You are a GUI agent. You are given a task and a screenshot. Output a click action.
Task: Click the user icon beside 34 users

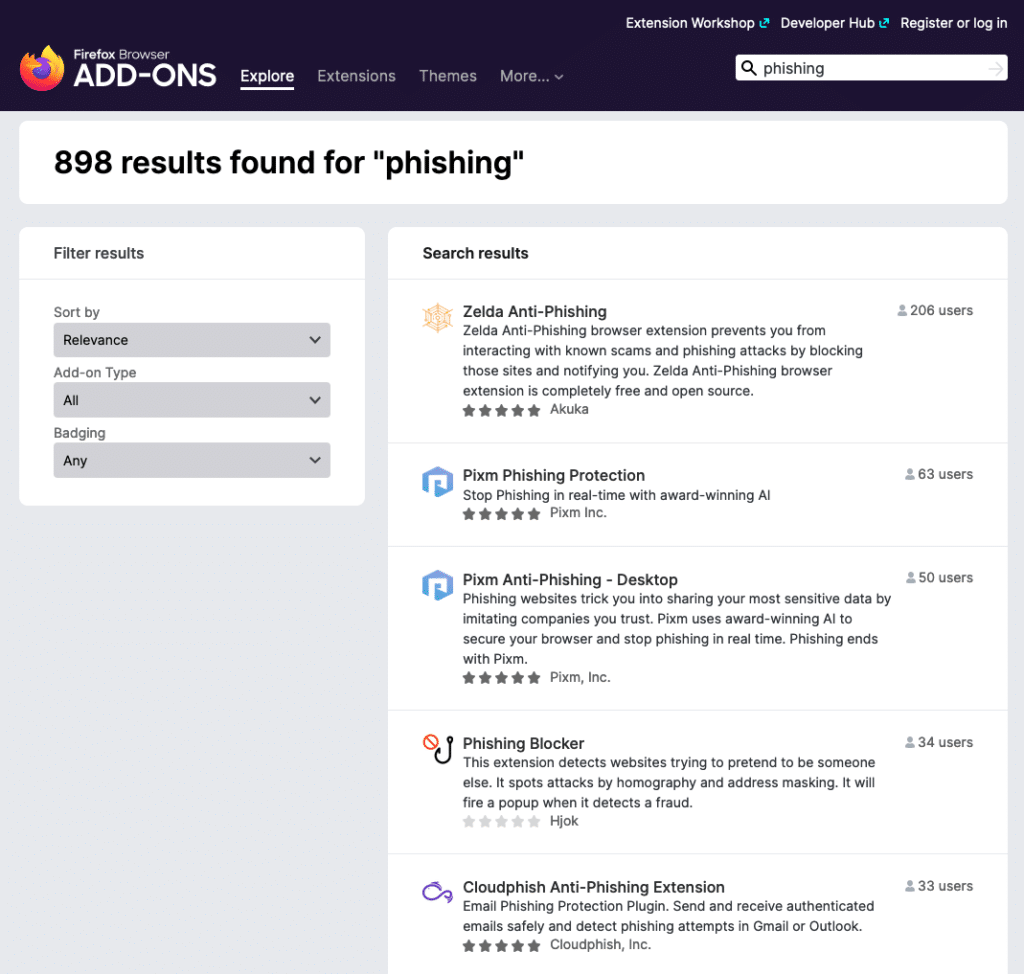point(910,742)
